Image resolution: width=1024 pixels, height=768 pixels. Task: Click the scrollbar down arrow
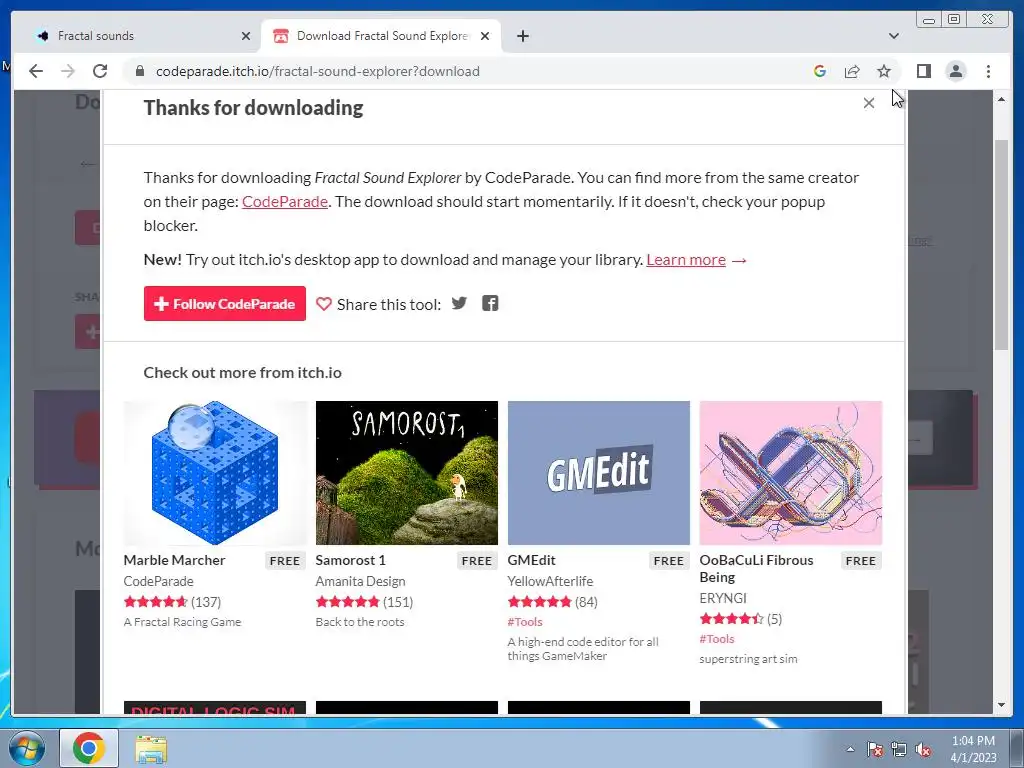click(1001, 705)
